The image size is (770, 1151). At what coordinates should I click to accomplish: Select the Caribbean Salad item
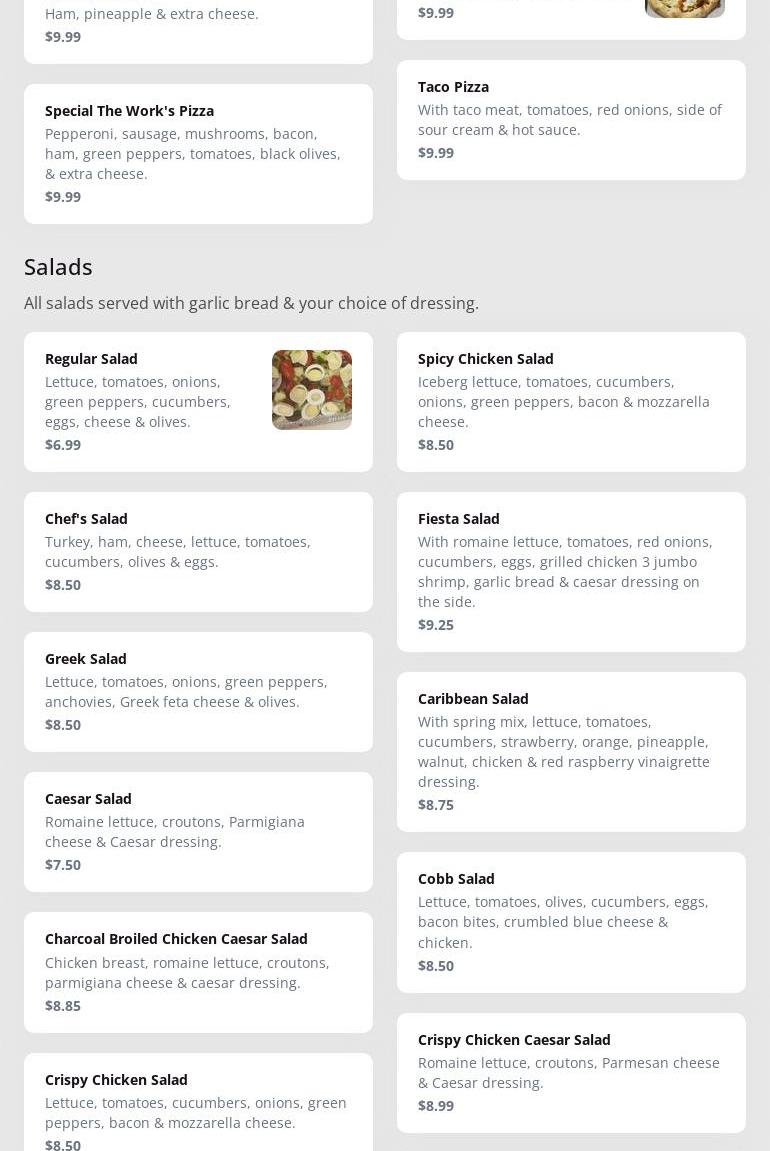point(570,751)
